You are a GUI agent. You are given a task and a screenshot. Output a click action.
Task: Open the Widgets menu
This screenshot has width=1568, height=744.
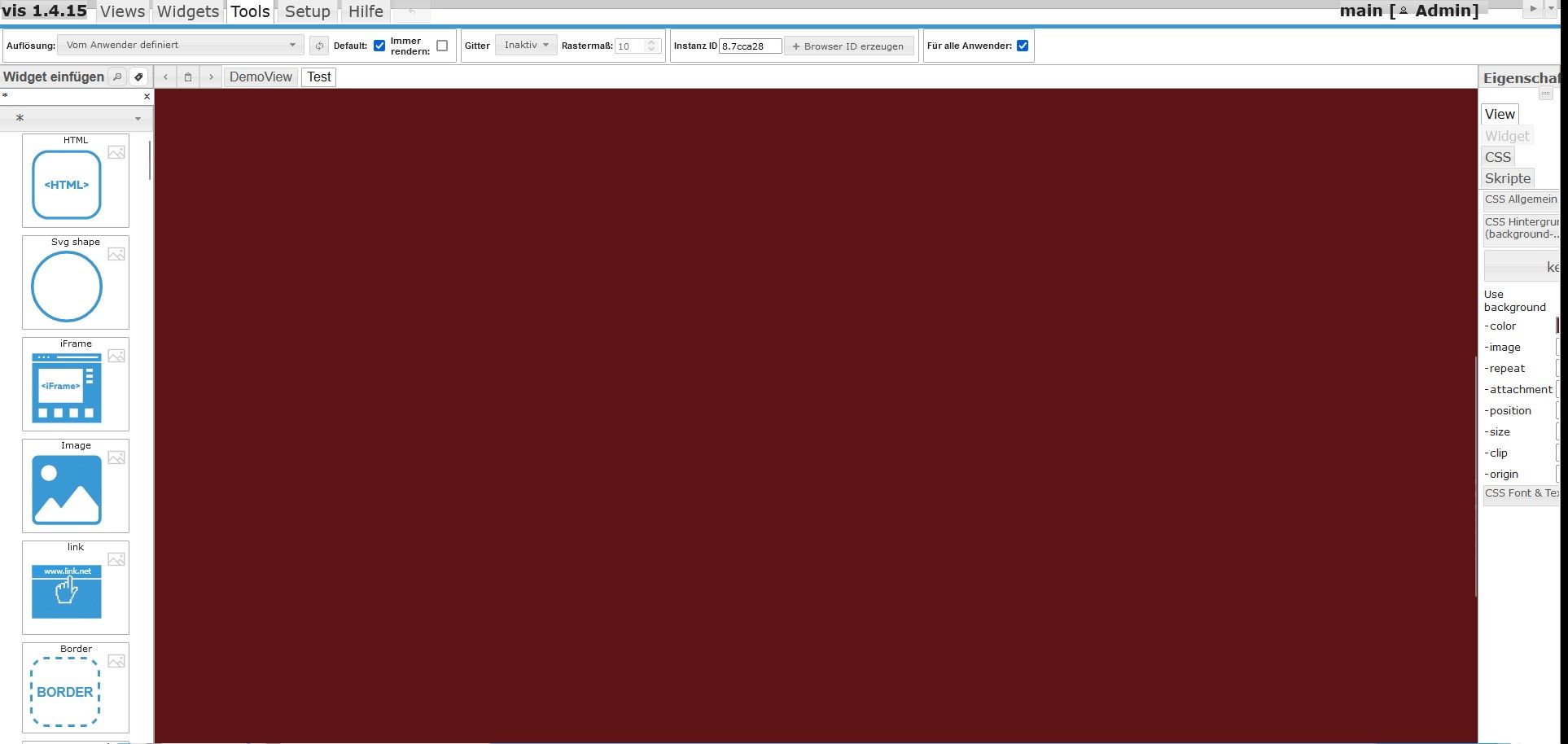click(x=188, y=11)
